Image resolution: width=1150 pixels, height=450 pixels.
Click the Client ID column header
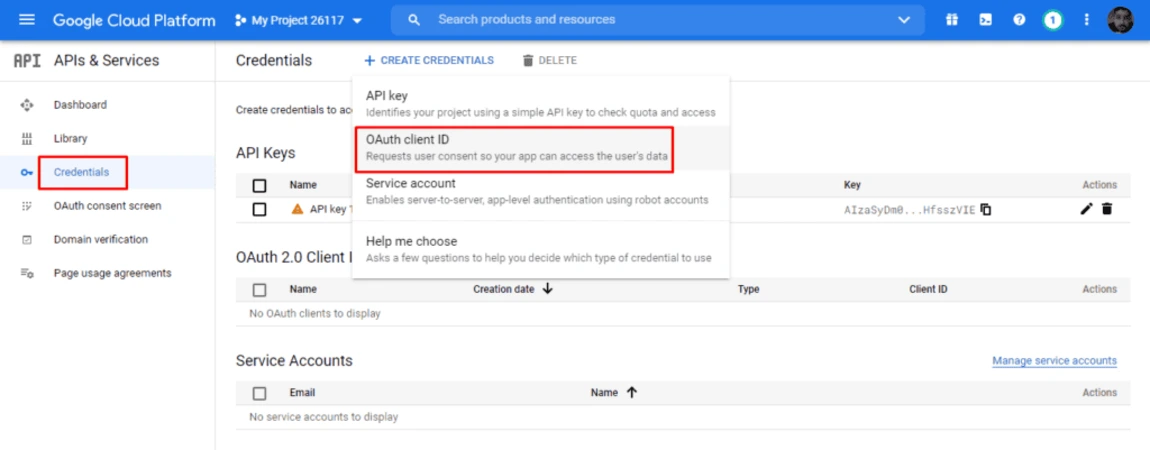click(x=928, y=289)
